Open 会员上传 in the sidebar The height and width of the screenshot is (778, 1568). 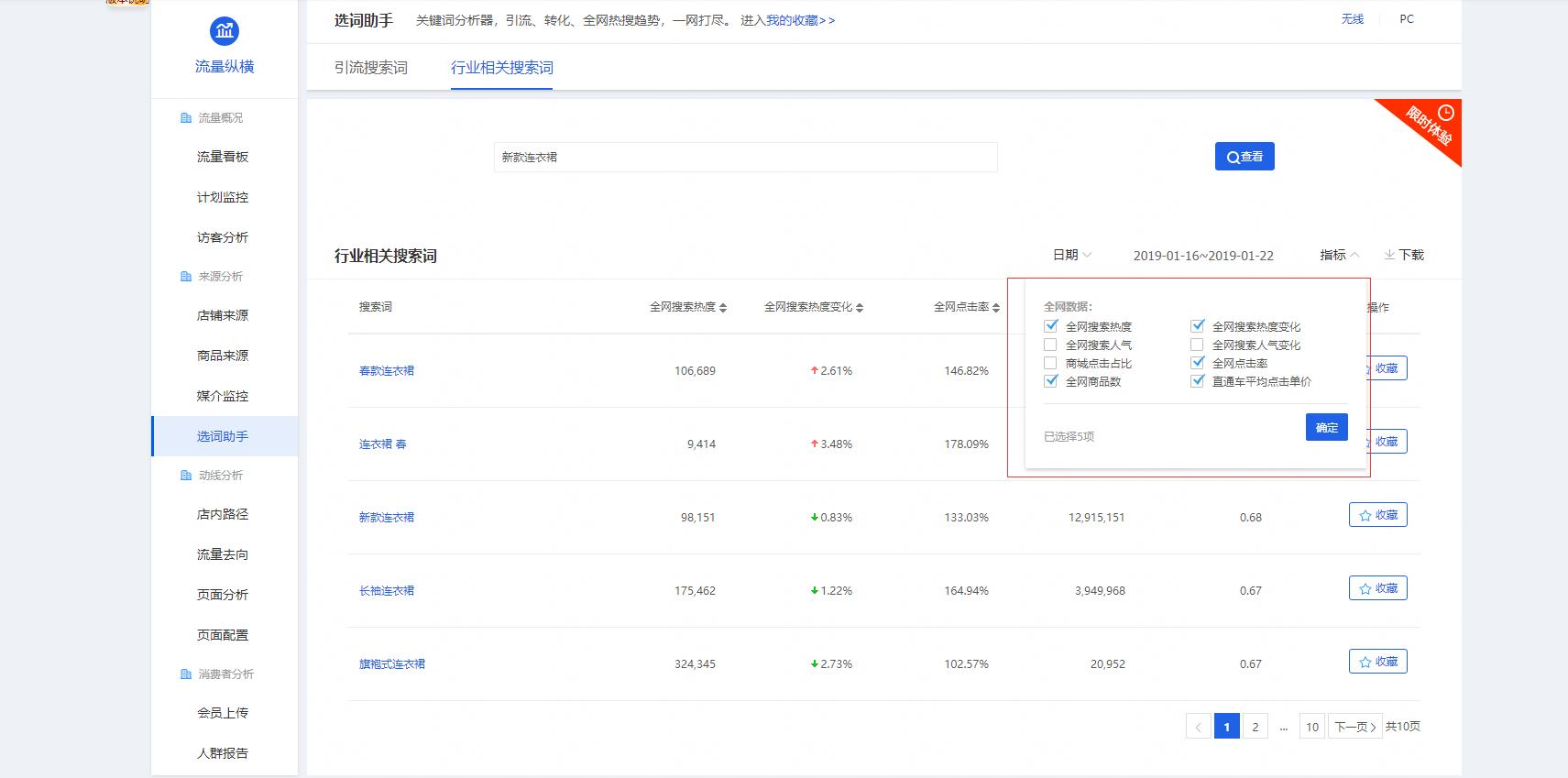pyautogui.click(x=223, y=713)
